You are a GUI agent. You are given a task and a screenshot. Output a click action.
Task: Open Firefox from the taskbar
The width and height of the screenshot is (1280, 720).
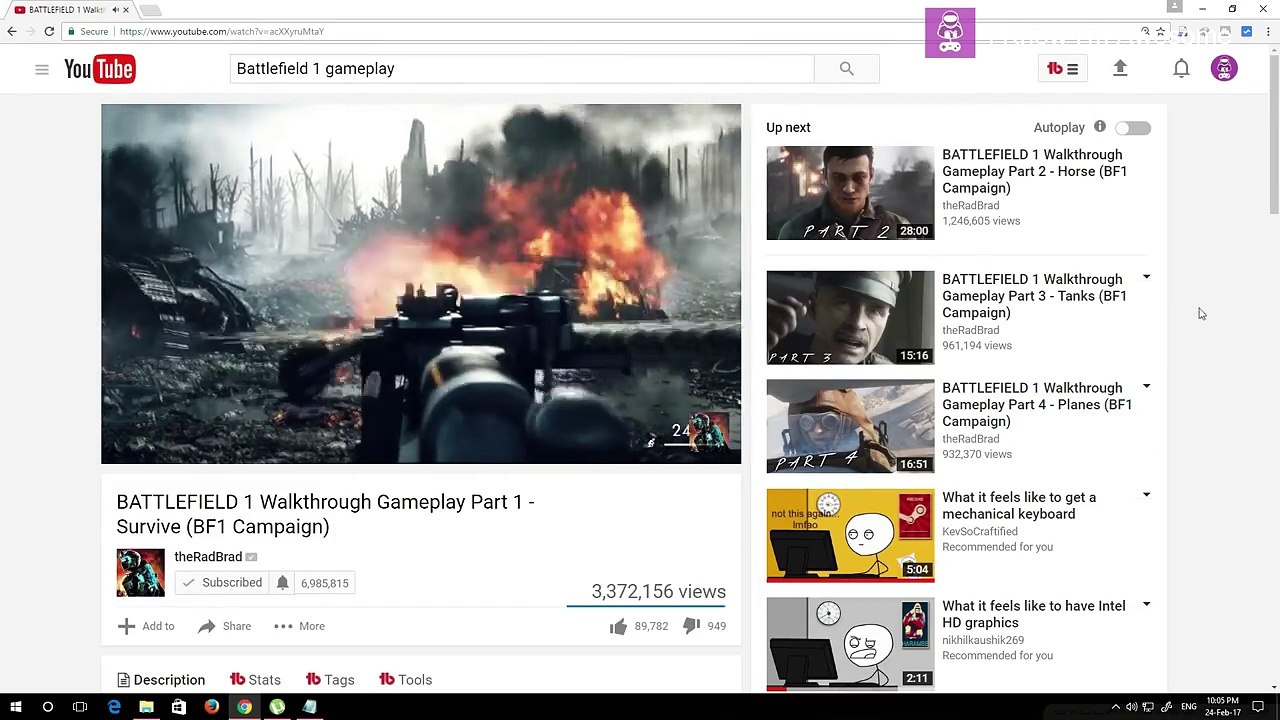(x=211, y=707)
